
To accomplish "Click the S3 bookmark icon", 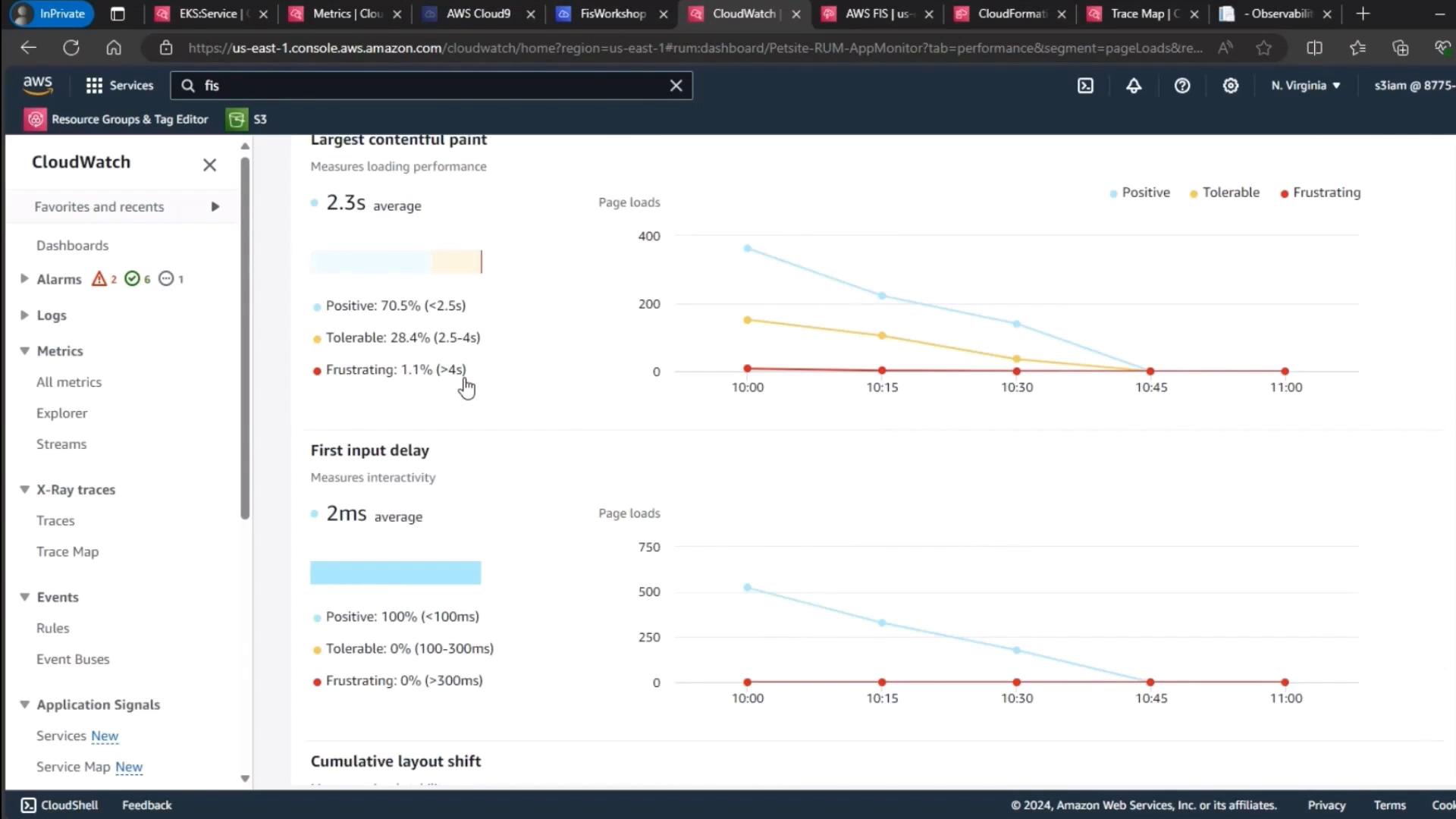I will pos(237,119).
